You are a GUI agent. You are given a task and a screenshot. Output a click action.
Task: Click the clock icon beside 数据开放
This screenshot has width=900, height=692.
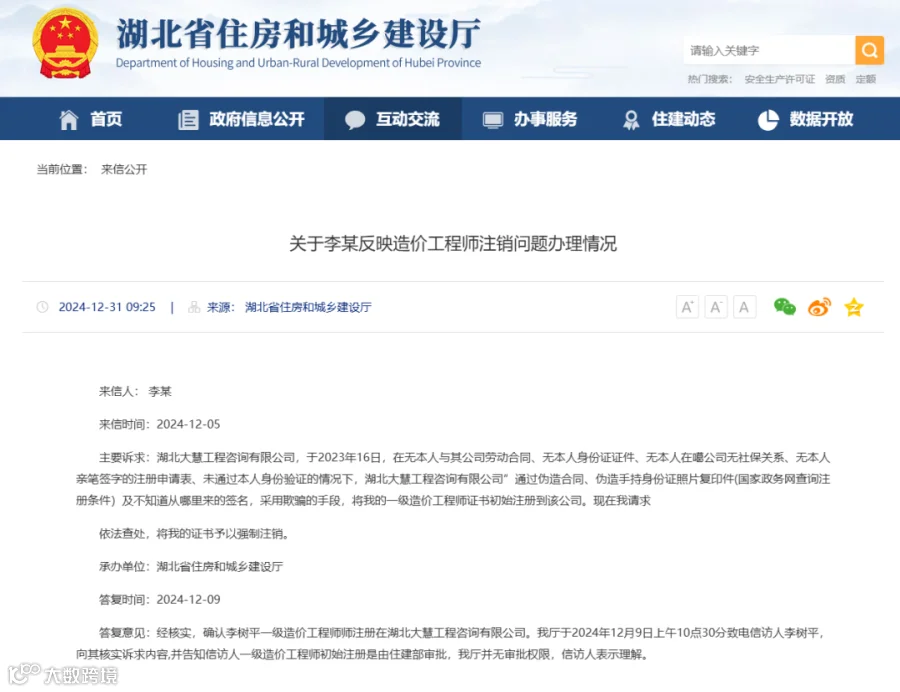[x=767, y=119]
